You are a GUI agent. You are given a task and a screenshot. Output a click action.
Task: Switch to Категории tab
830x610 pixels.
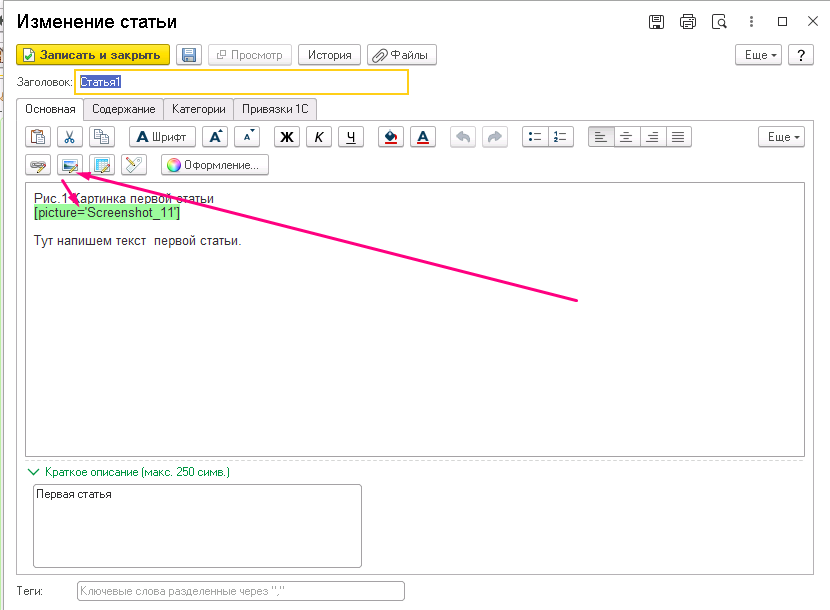tap(199, 109)
